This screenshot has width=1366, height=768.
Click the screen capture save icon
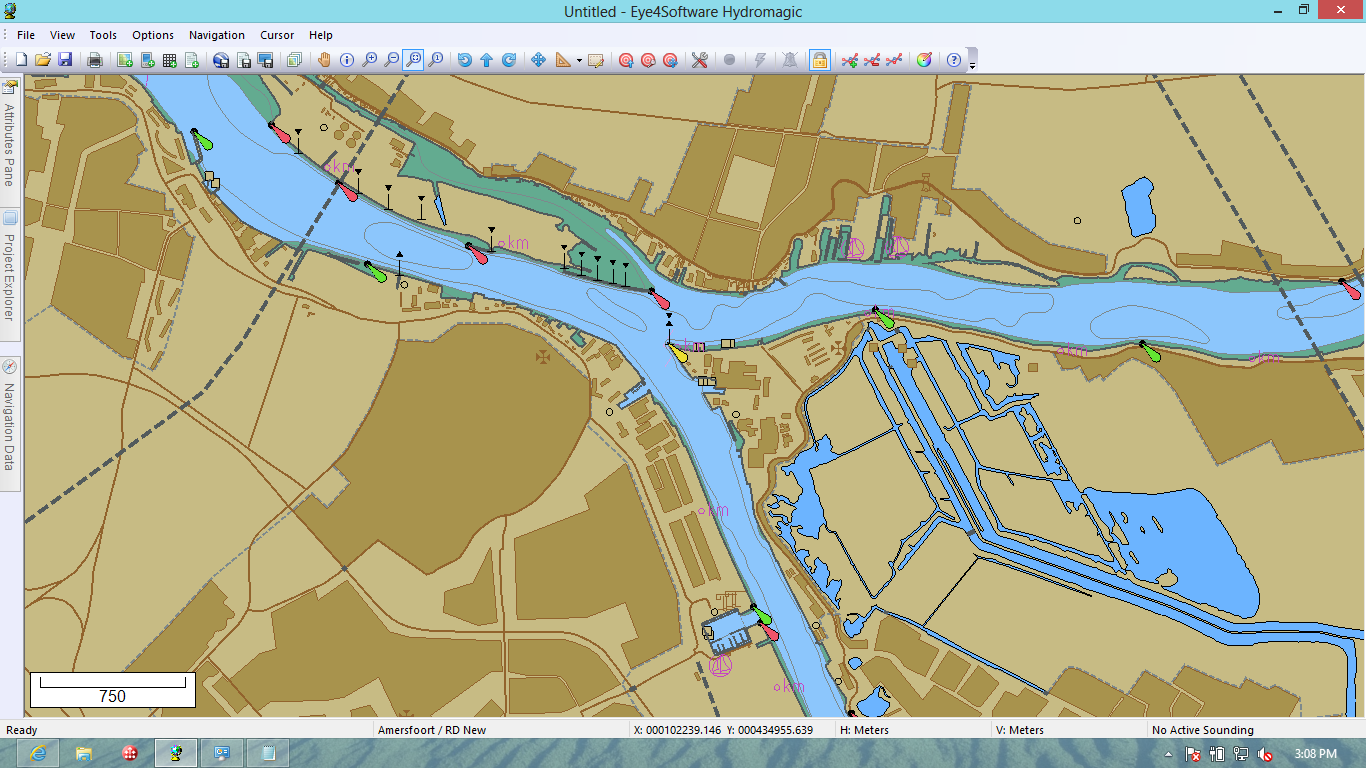point(265,60)
